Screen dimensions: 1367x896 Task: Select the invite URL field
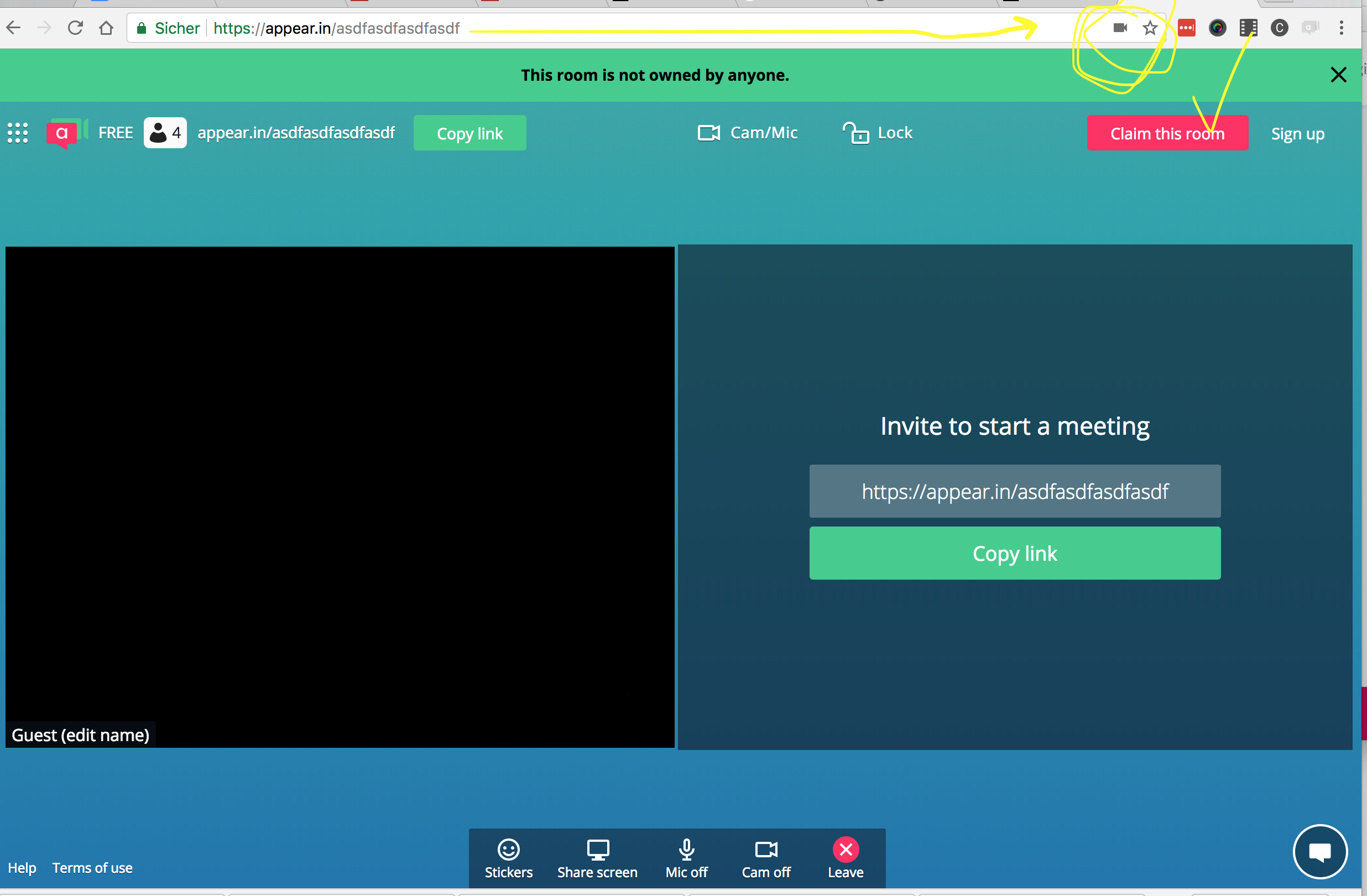point(1015,491)
